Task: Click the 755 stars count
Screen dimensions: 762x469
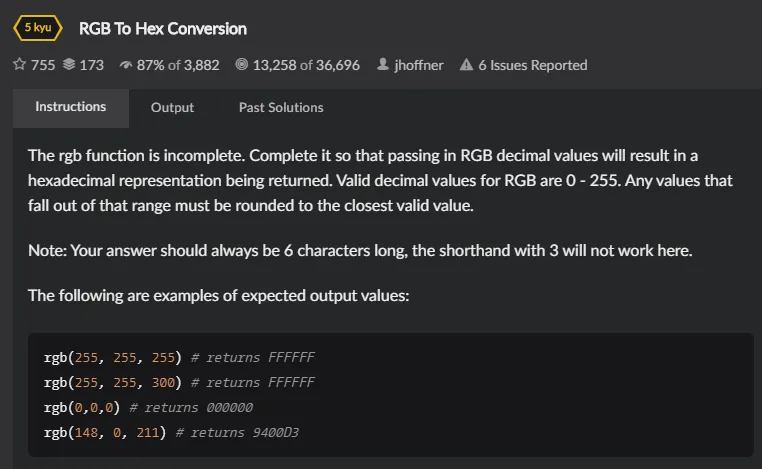Action: [43, 65]
